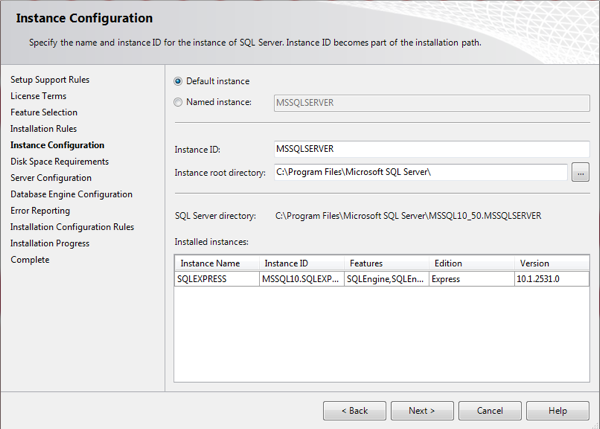Select Database Engine Configuration step
The width and height of the screenshot is (600, 429).
coord(72,194)
